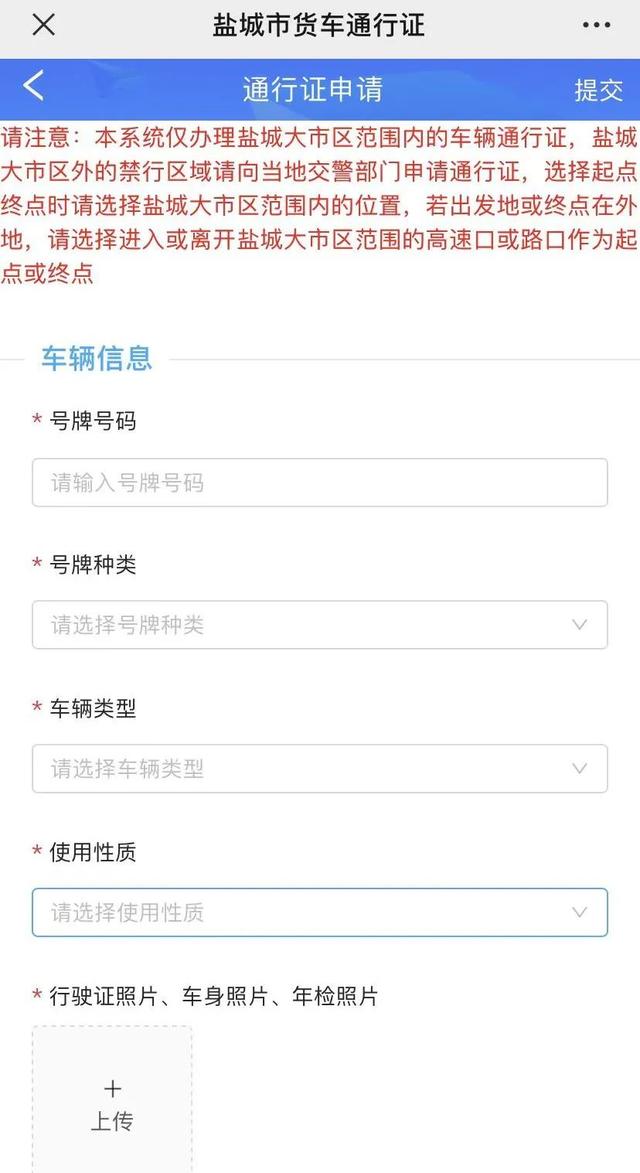
Task: Click the 车辆类型 dropdown arrow icon
Action: 578,768
